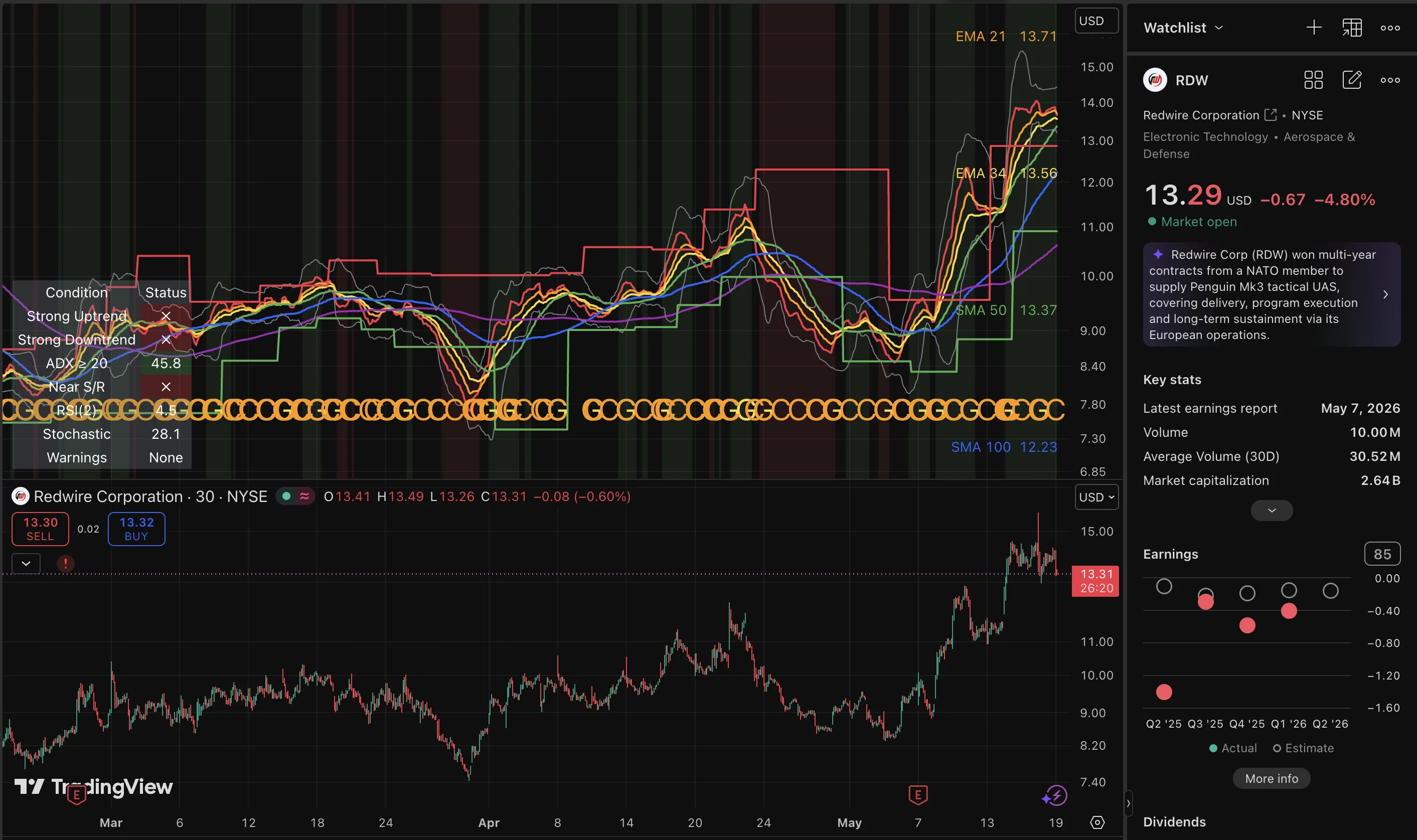
Task: Click the EMA 34 13.56 label
Action: pos(1005,173)
